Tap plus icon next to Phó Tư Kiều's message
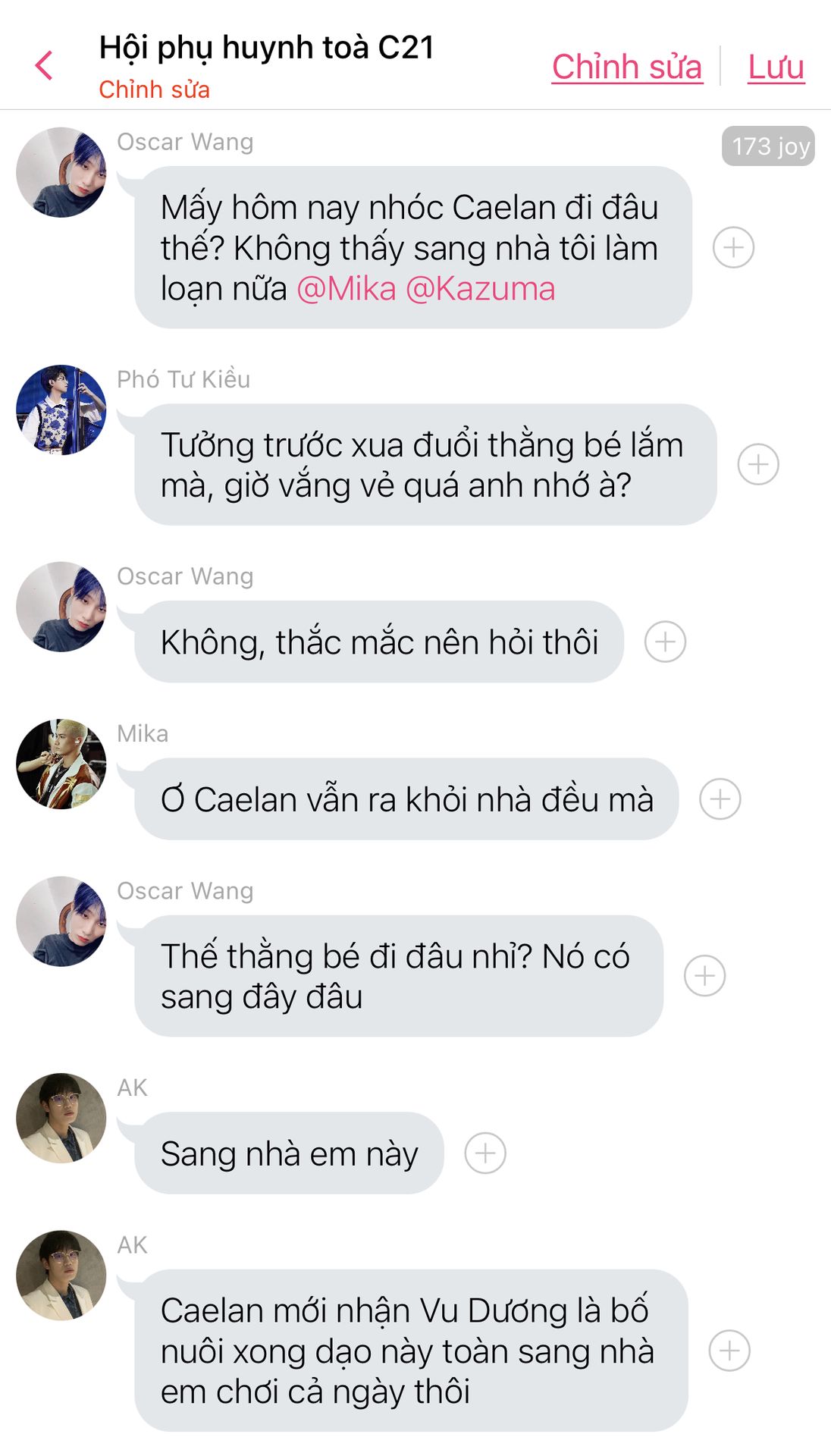 coord(758,464)
